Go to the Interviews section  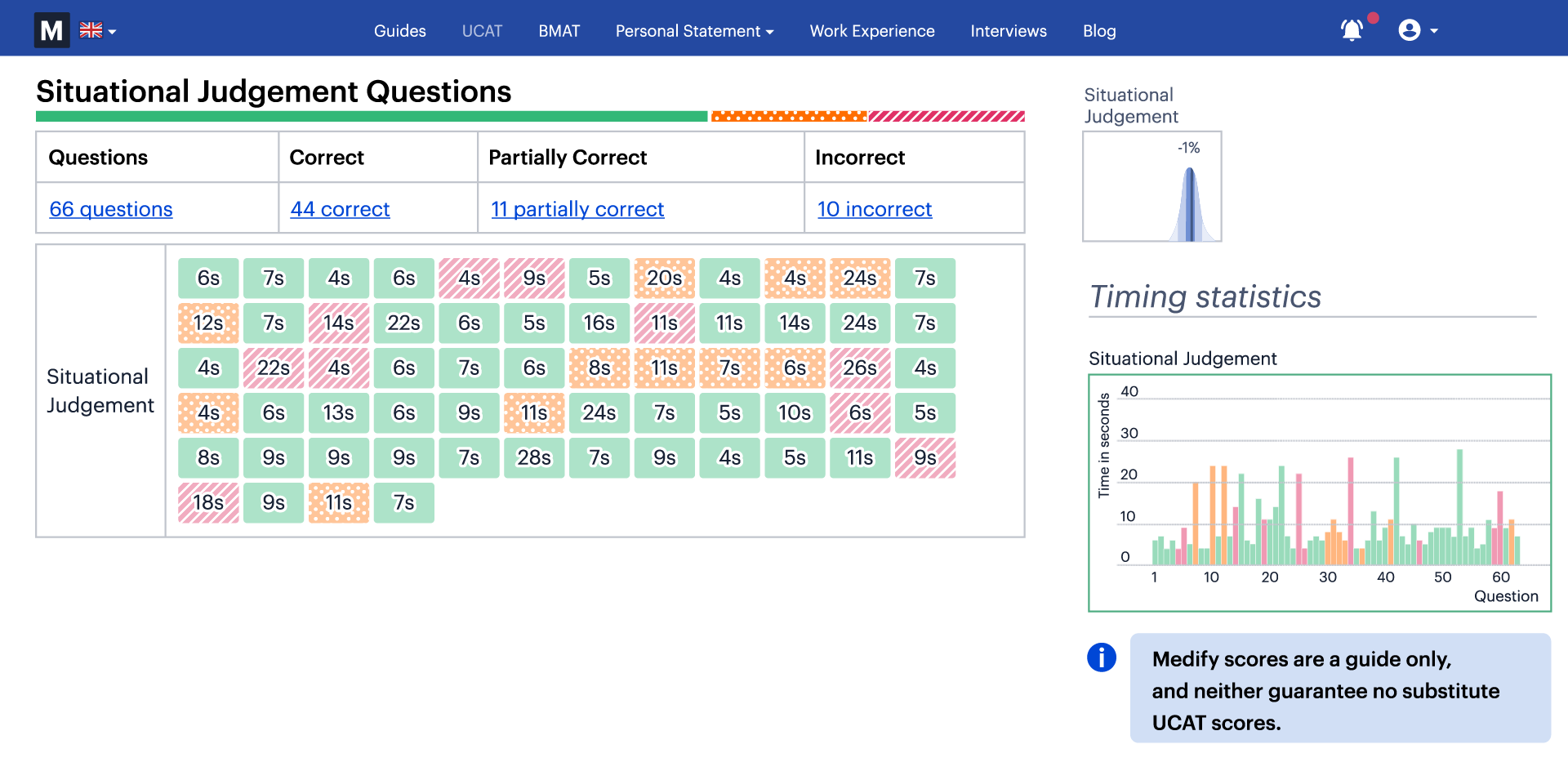click(x=1008, y=31)
